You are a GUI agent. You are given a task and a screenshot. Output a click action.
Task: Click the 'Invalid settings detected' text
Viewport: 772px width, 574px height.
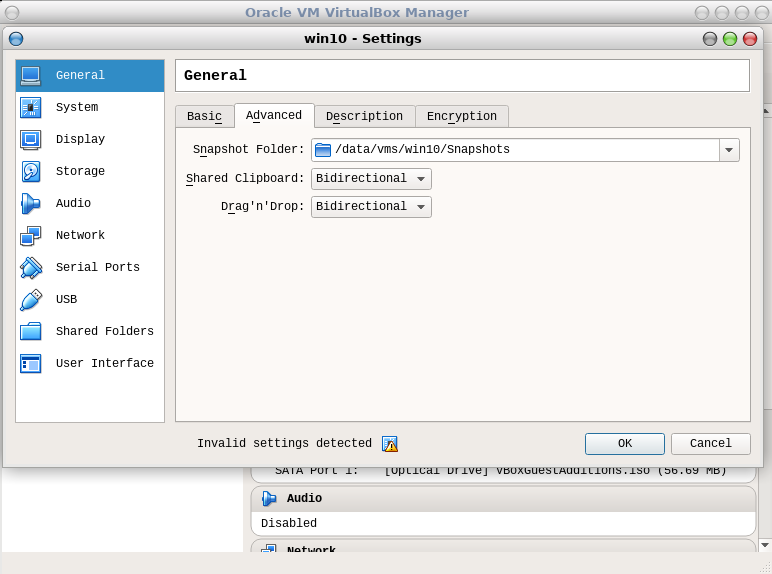pyautogui.click(x=284, y=444)
